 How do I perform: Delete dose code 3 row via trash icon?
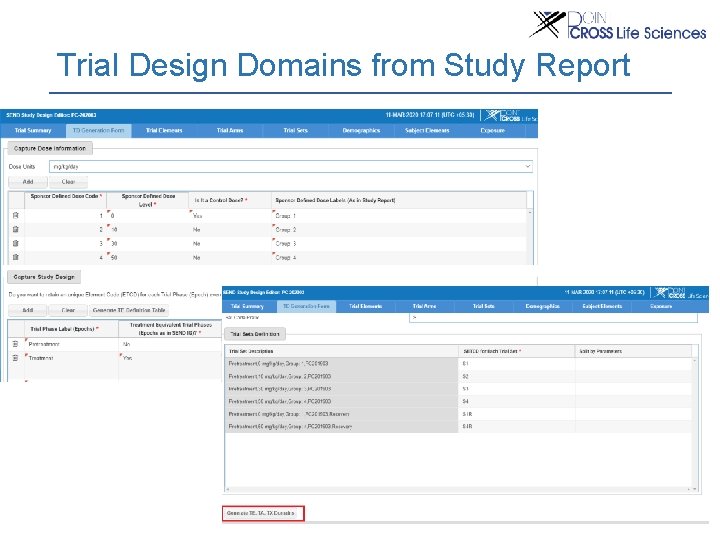(x=16, y=243)
